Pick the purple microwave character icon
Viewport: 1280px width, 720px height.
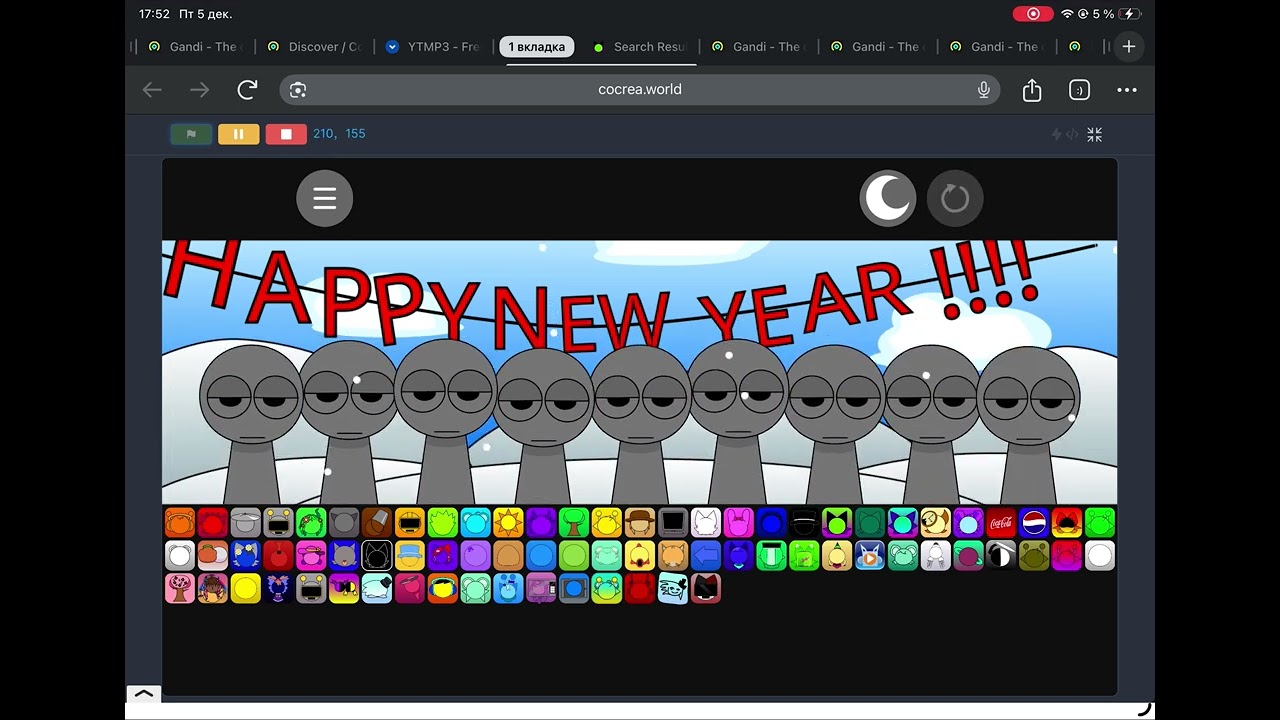pyautogui.click(x=541, y=588)
